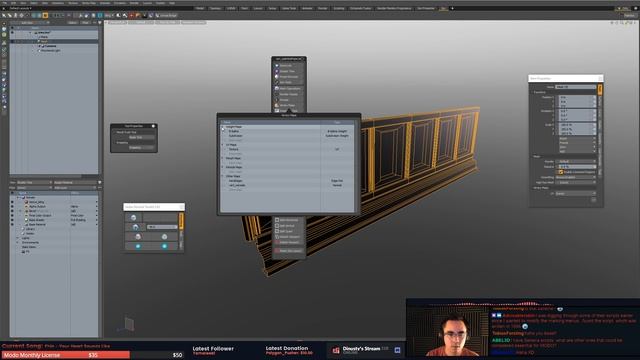The image size is (640, 360).
Task: Collapse the UV Maps group in Vertex Maps list
Action: pos(223,145)
